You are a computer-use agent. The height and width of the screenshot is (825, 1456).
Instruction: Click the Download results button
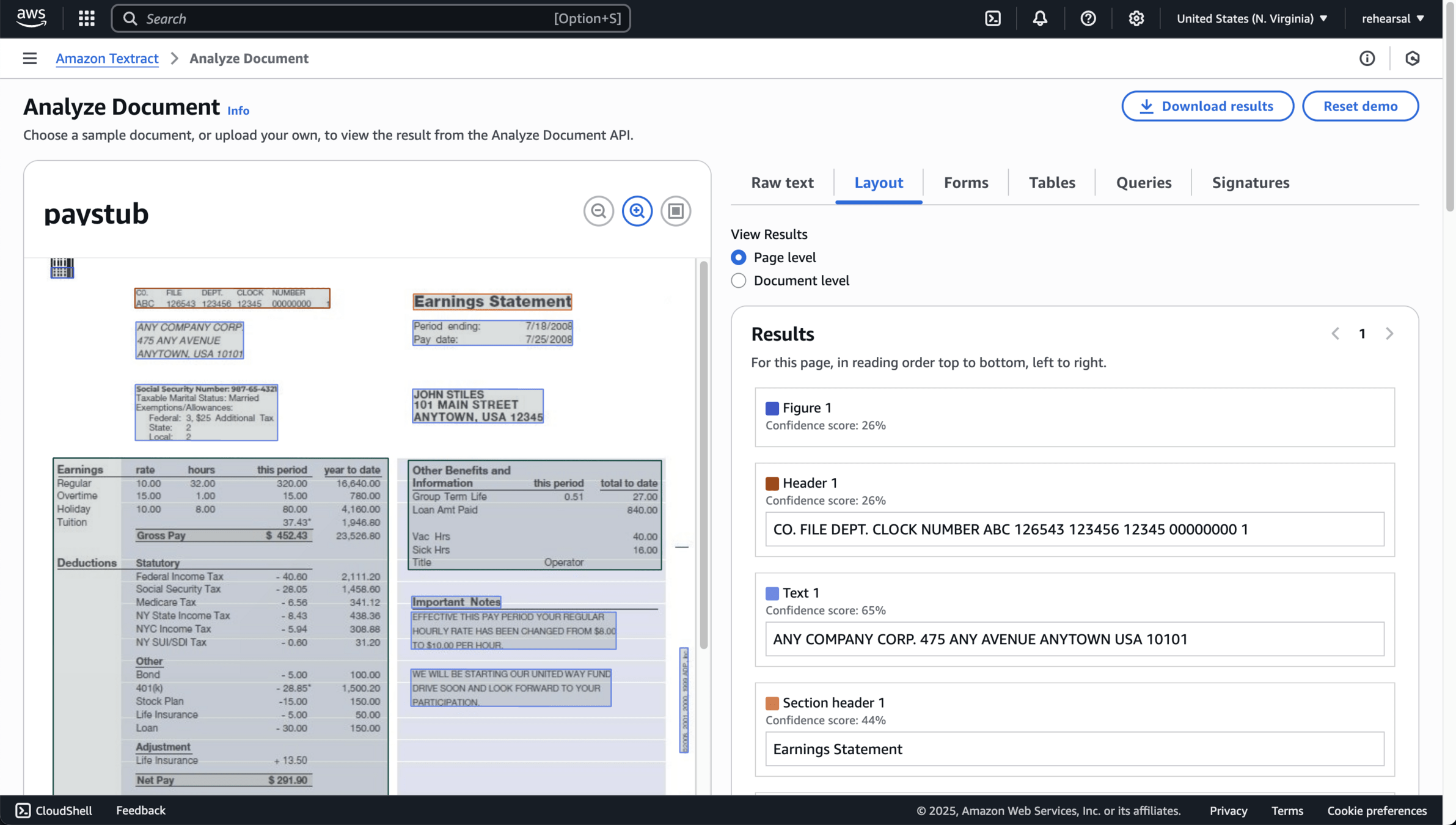1207,106
